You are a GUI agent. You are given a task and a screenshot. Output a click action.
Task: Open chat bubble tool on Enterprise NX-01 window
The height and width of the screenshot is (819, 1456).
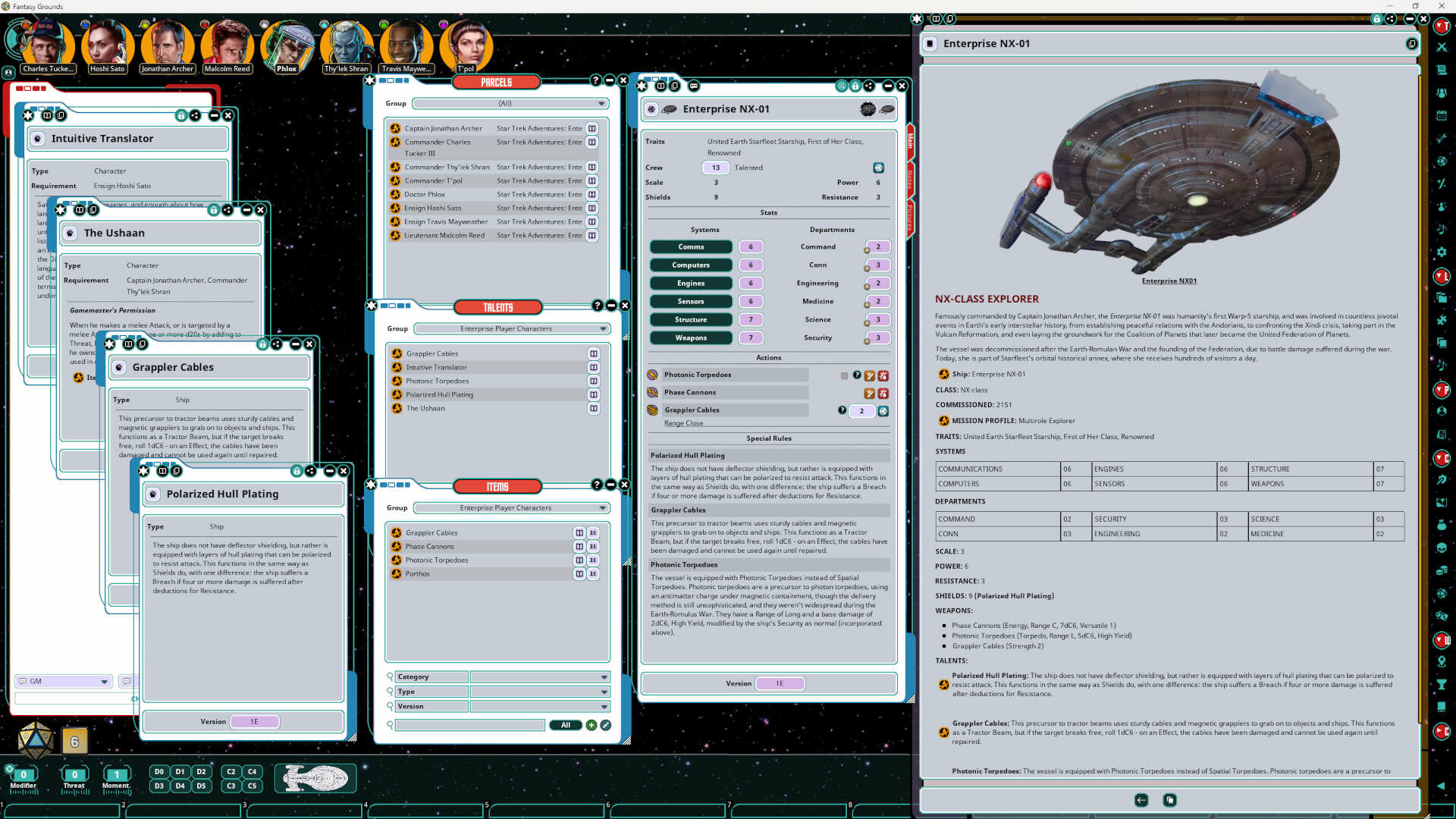tap(693, 86)
